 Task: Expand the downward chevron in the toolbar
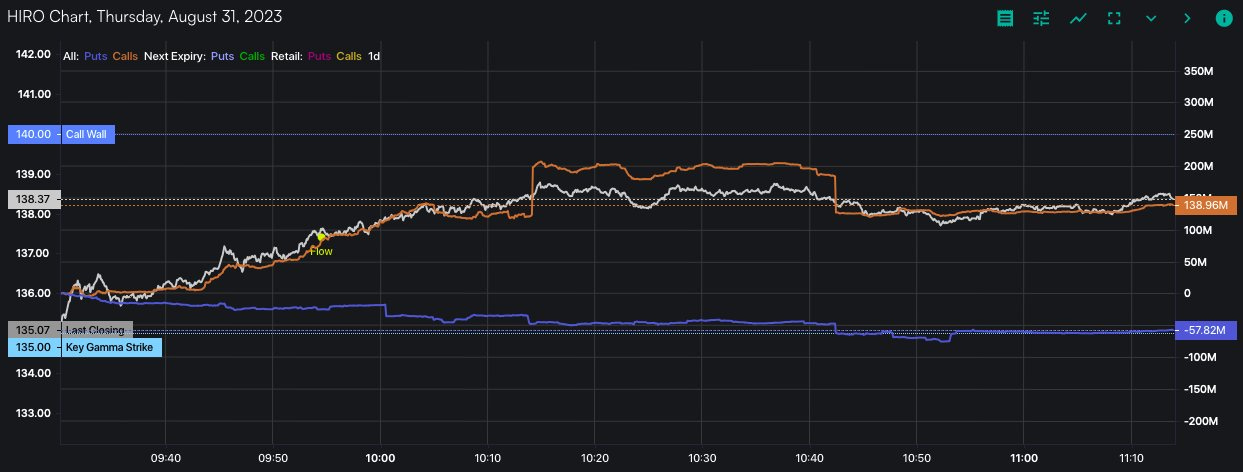(x=1151, y=18)
